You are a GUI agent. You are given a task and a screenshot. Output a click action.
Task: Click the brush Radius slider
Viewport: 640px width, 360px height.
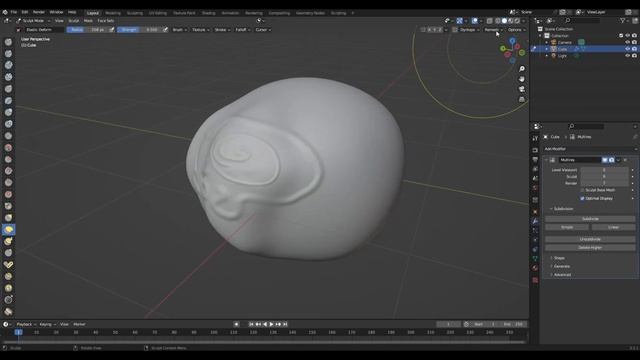[87, 30]
